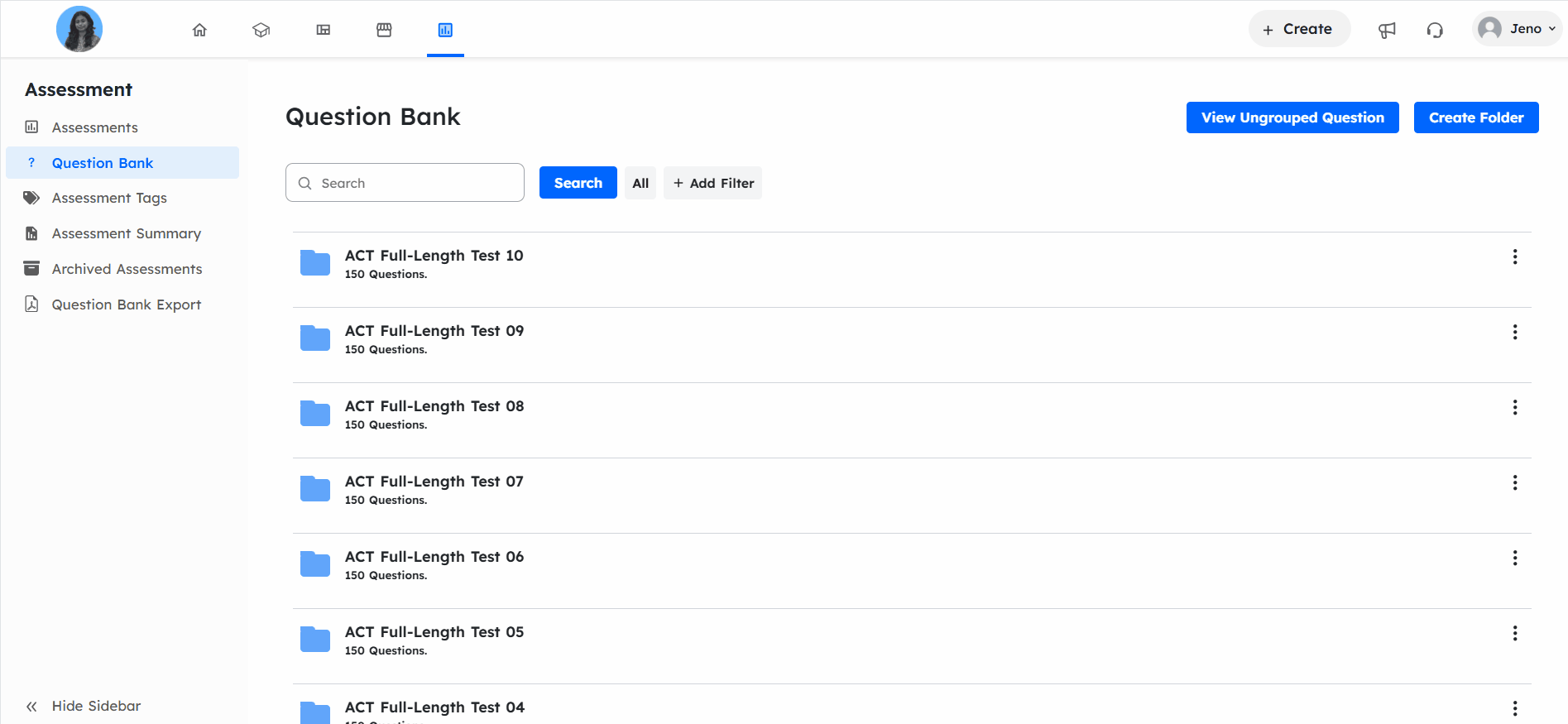Select Question Bank in the sidebar
The image size is (1568, 724).
click(x=122, y=163)
